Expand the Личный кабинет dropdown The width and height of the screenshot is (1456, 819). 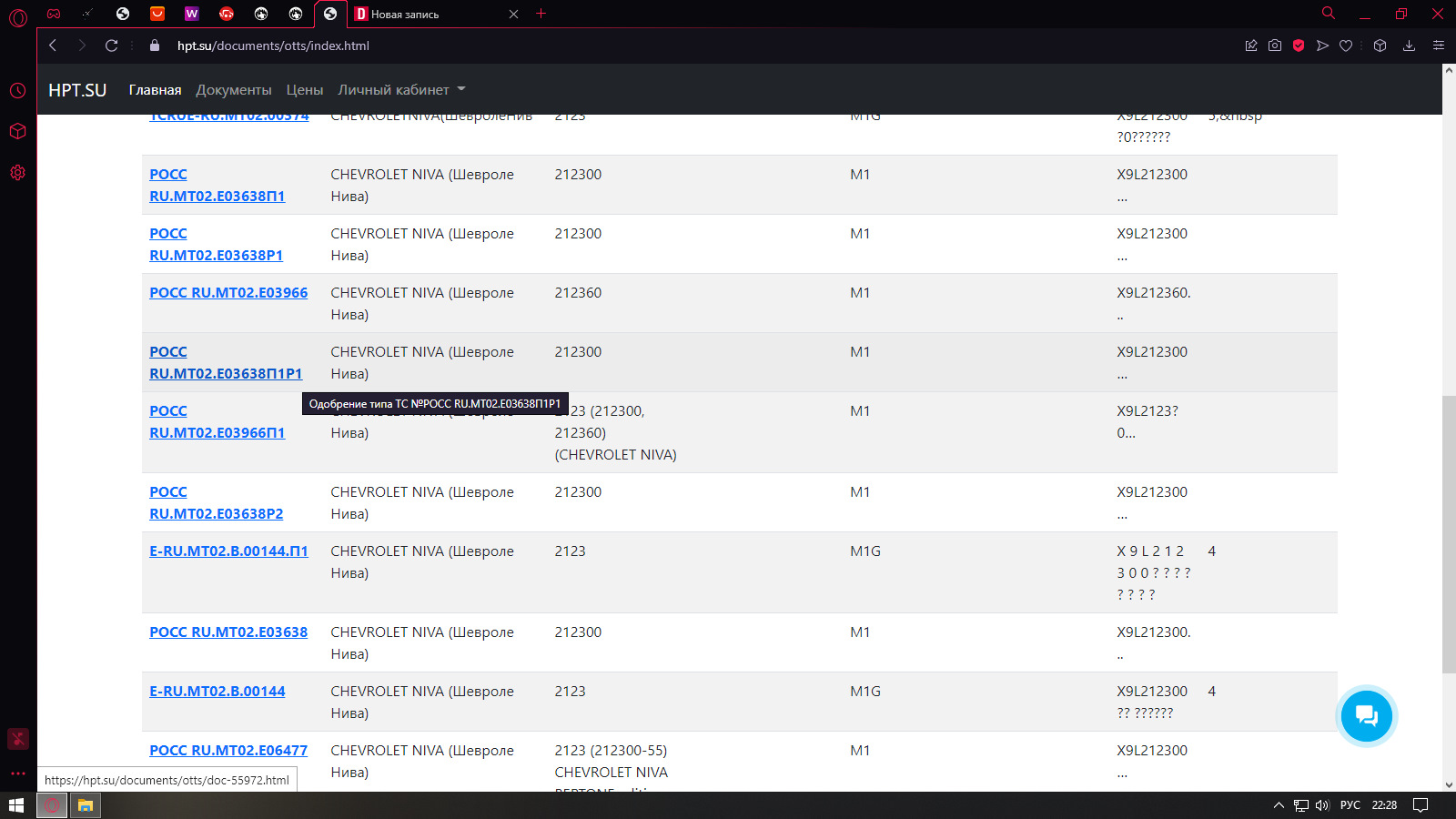pos(401,90)
